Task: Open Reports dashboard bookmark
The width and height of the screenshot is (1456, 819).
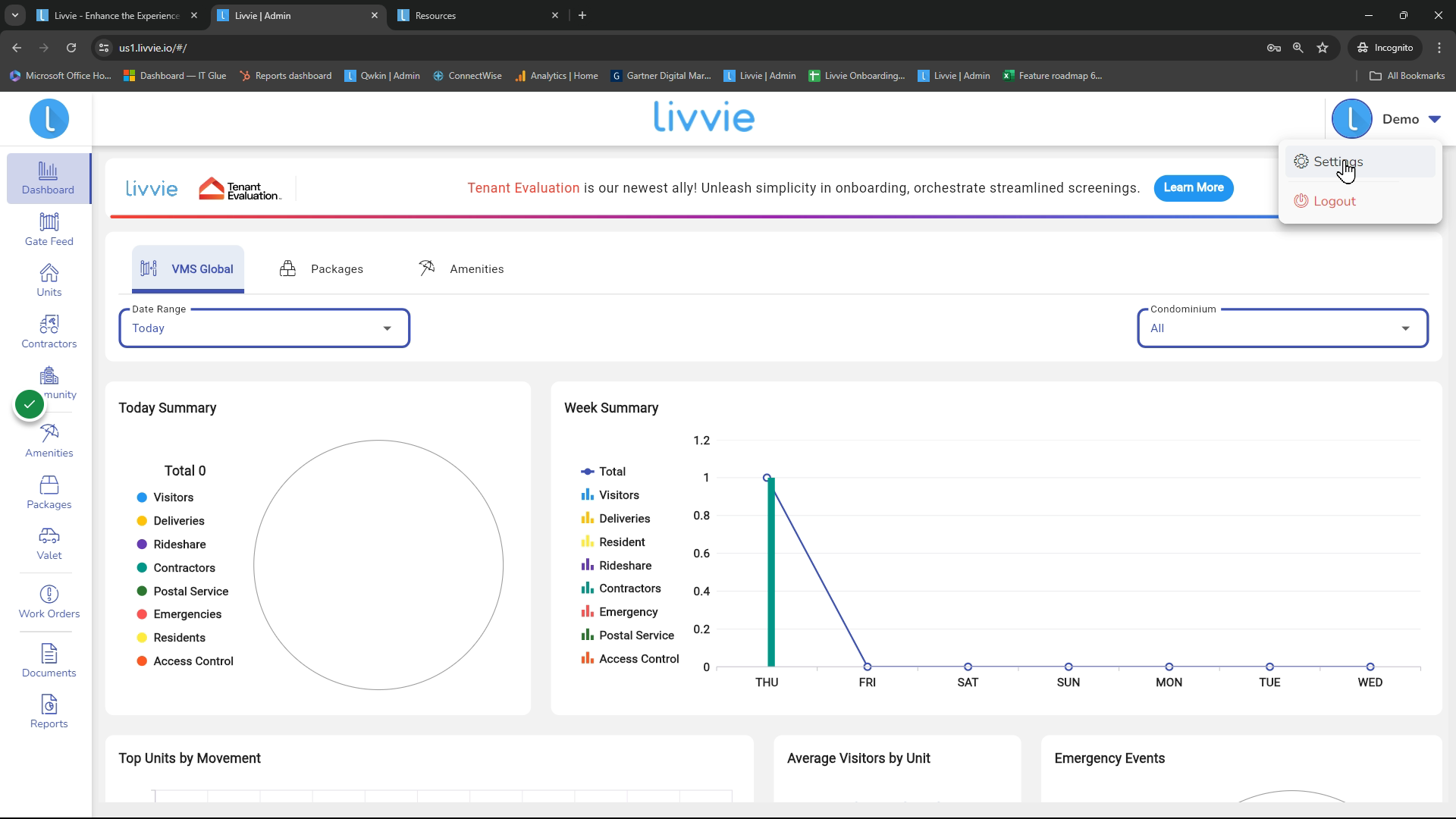Action: click(x=286, y=76)
